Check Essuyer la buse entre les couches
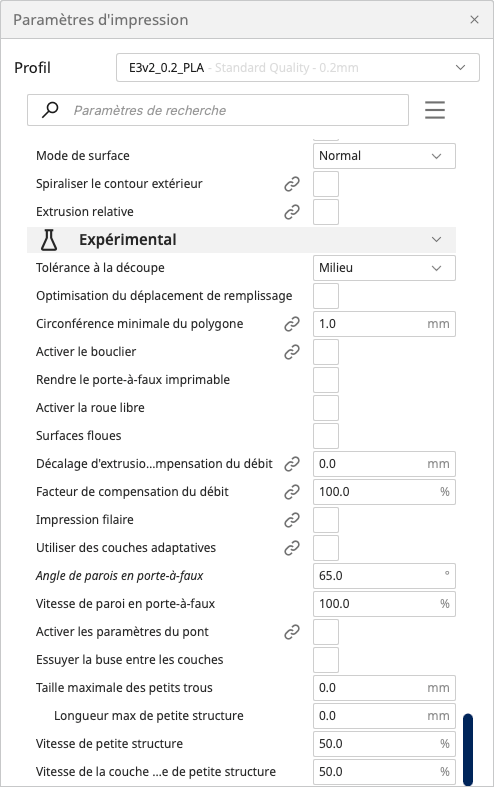The width and height of the screenshot is (494, 787). (x=326, y=660)
